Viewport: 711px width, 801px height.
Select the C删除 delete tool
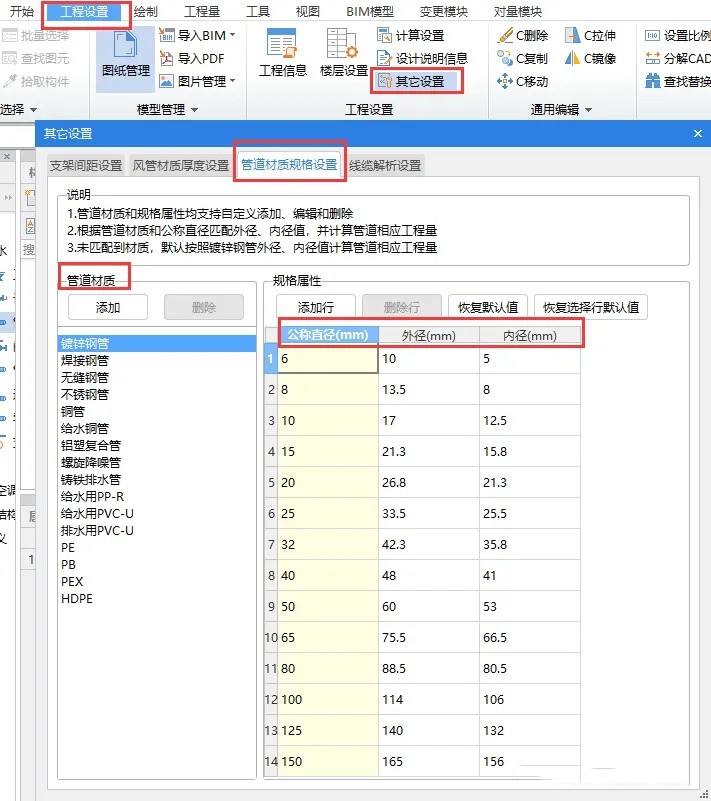click(523, 36)
